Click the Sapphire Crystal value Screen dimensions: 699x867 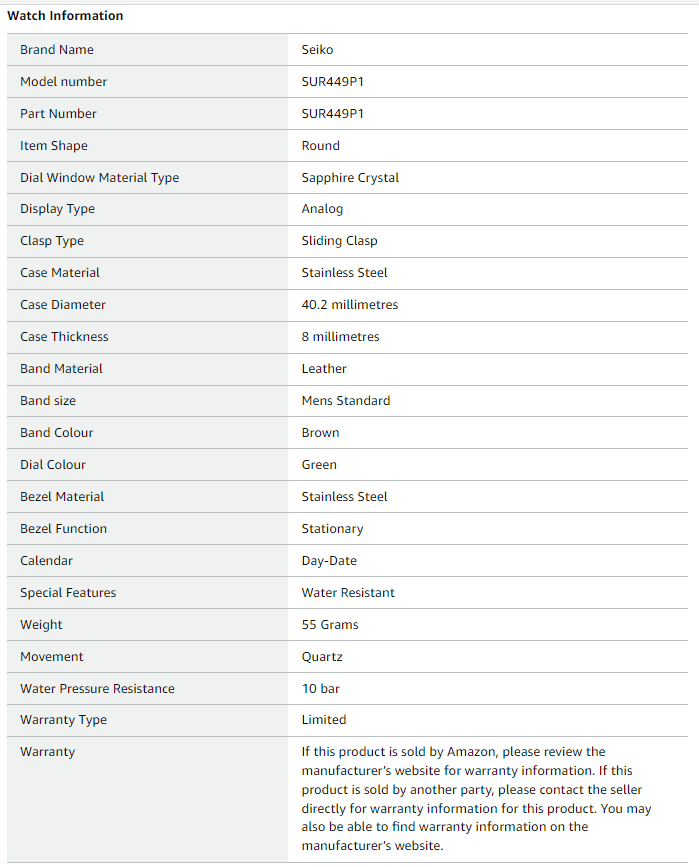[350, 178]
